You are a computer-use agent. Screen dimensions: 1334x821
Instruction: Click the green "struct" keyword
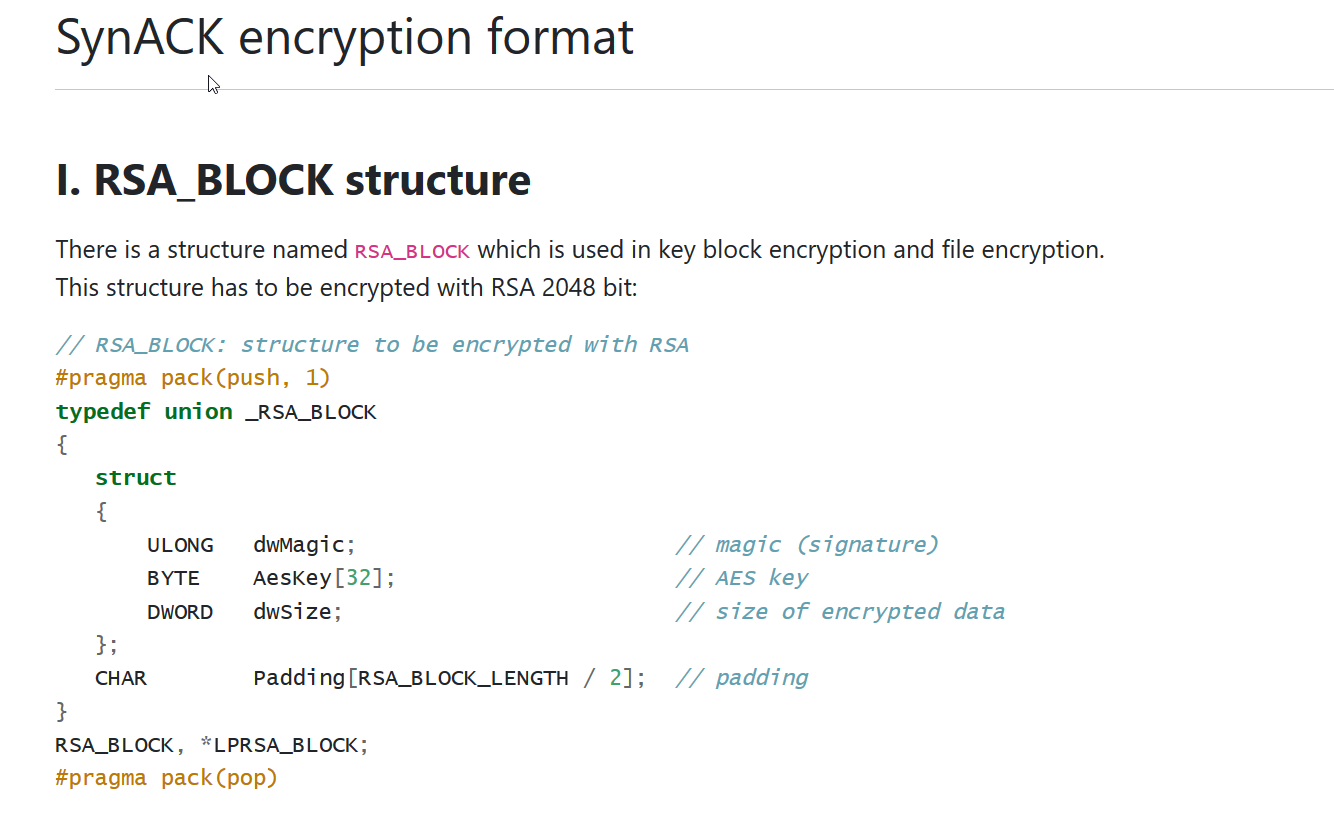(x=136, y=478)
